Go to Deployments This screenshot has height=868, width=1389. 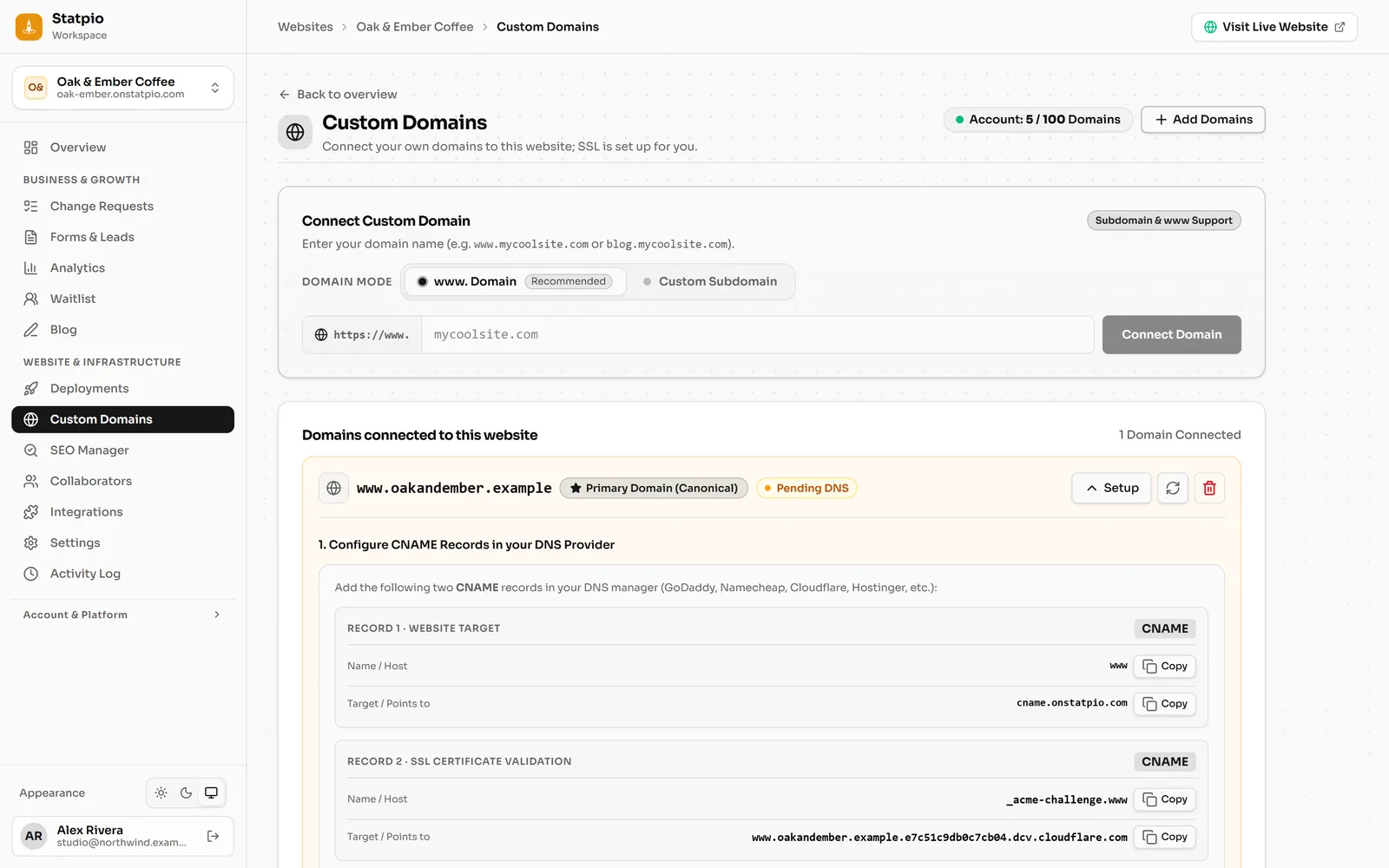pos(122,388)
